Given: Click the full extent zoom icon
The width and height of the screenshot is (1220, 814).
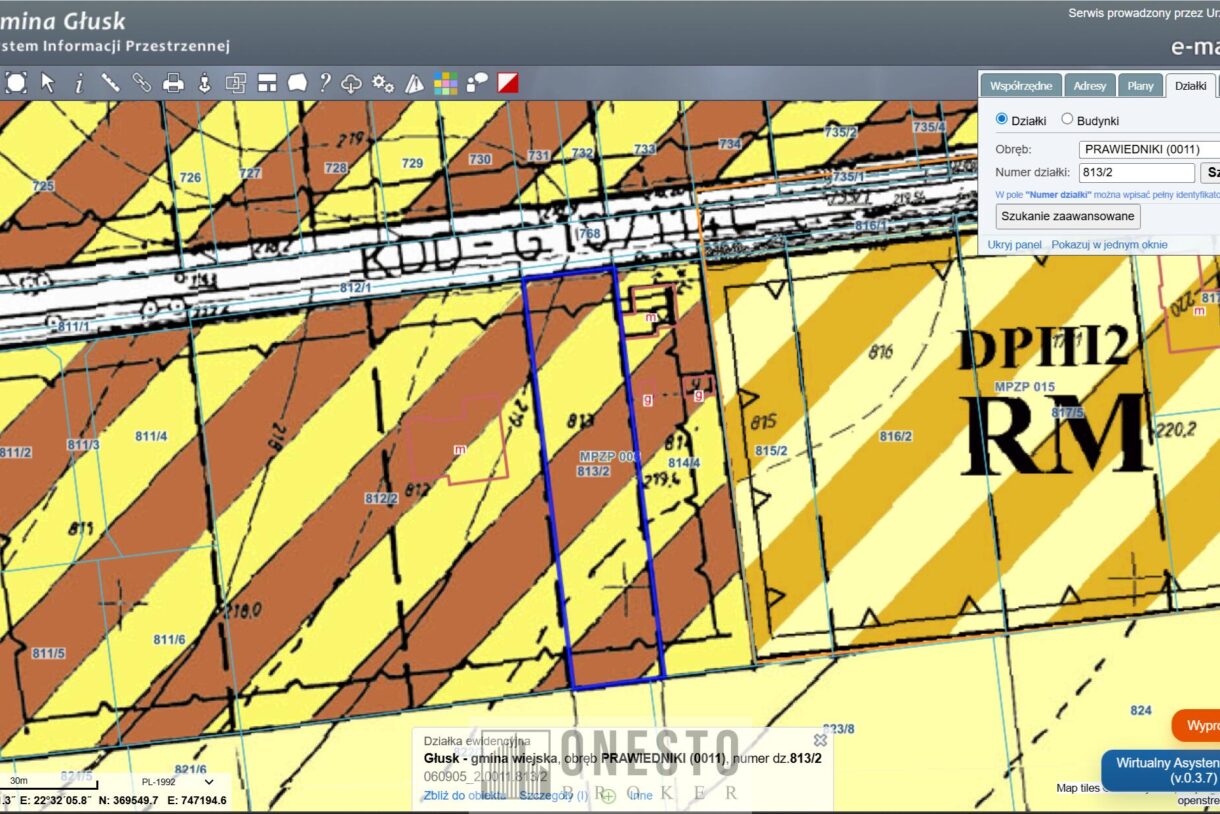Looking at the screenshot, I should click(16, 83).
